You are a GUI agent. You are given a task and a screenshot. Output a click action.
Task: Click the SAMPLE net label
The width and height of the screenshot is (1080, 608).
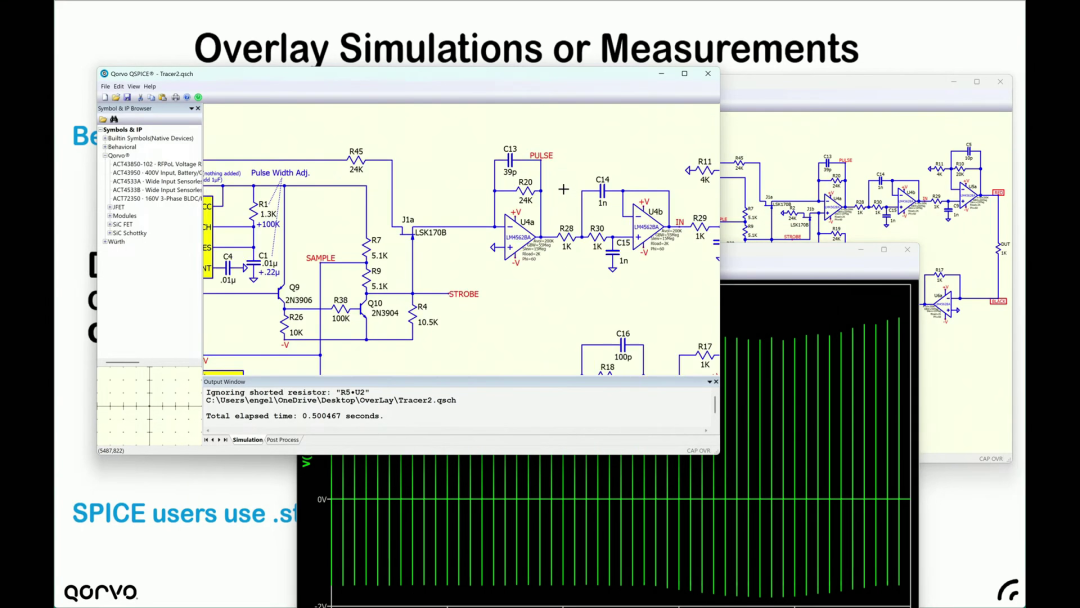320,258
